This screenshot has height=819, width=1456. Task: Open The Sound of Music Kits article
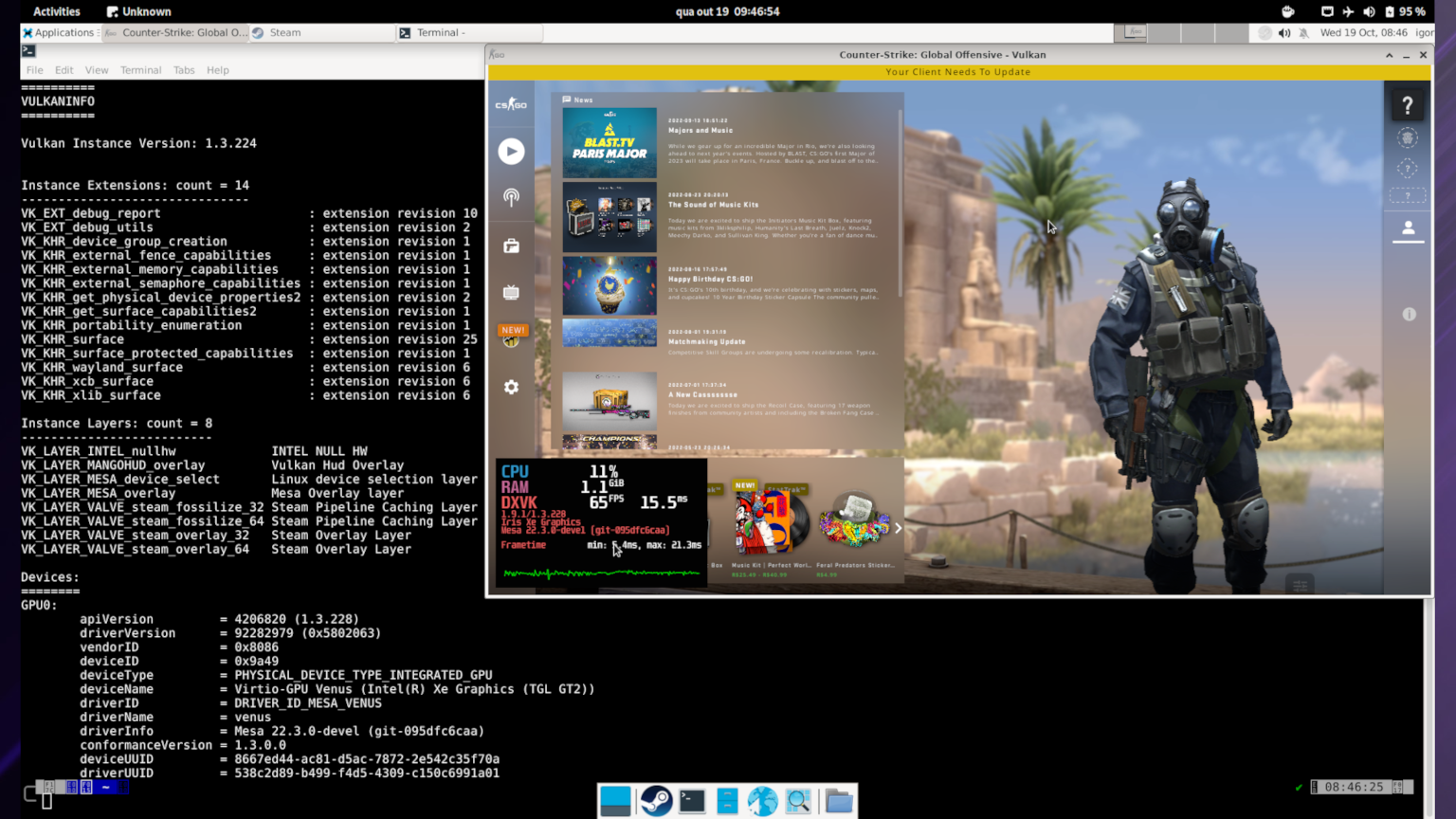tap(714, 205)
